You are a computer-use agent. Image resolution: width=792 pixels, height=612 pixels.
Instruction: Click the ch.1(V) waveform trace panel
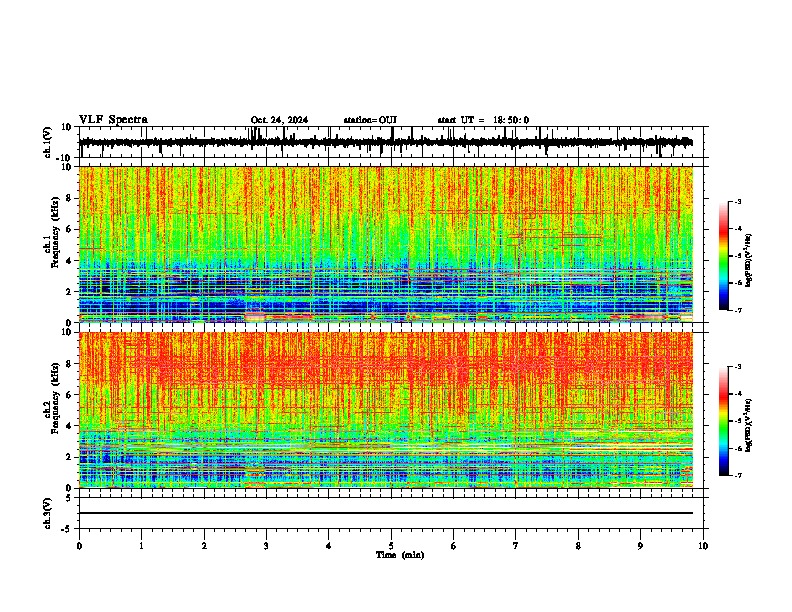tap(391, 142)
